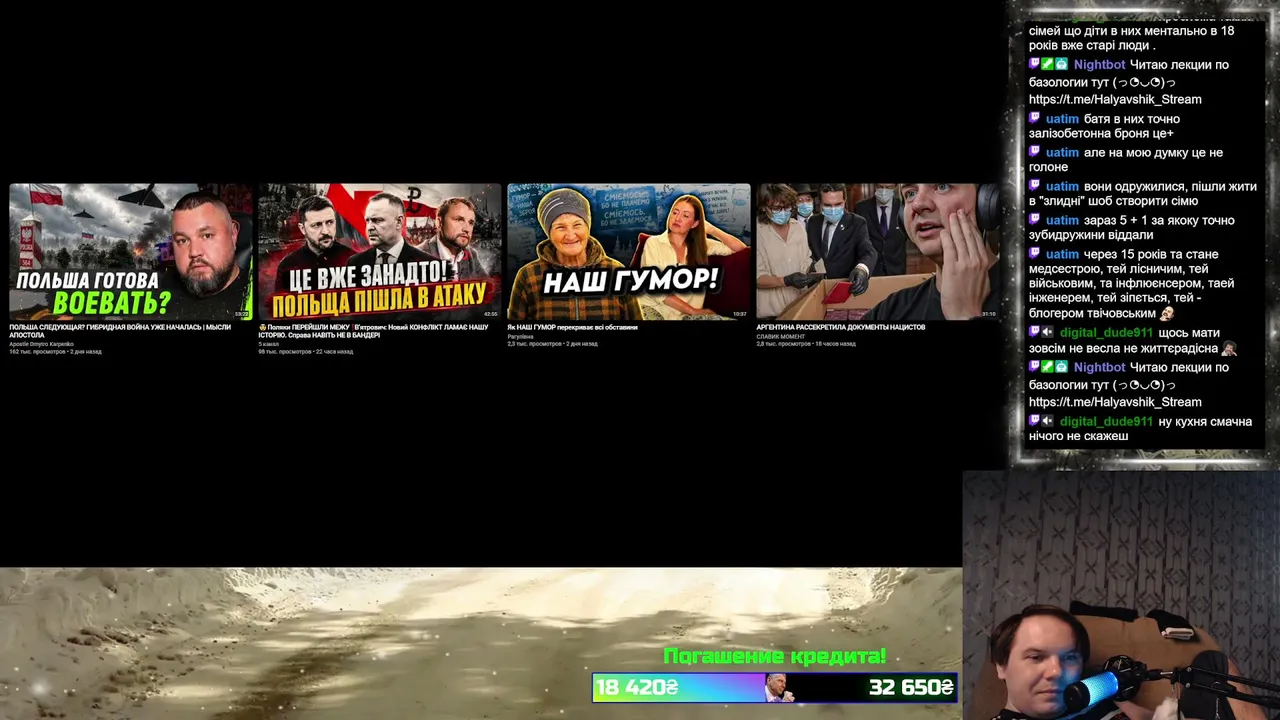Click the chat text 'років вже старі люди .'
1280x720 pixels.
tap(1092, 46)
